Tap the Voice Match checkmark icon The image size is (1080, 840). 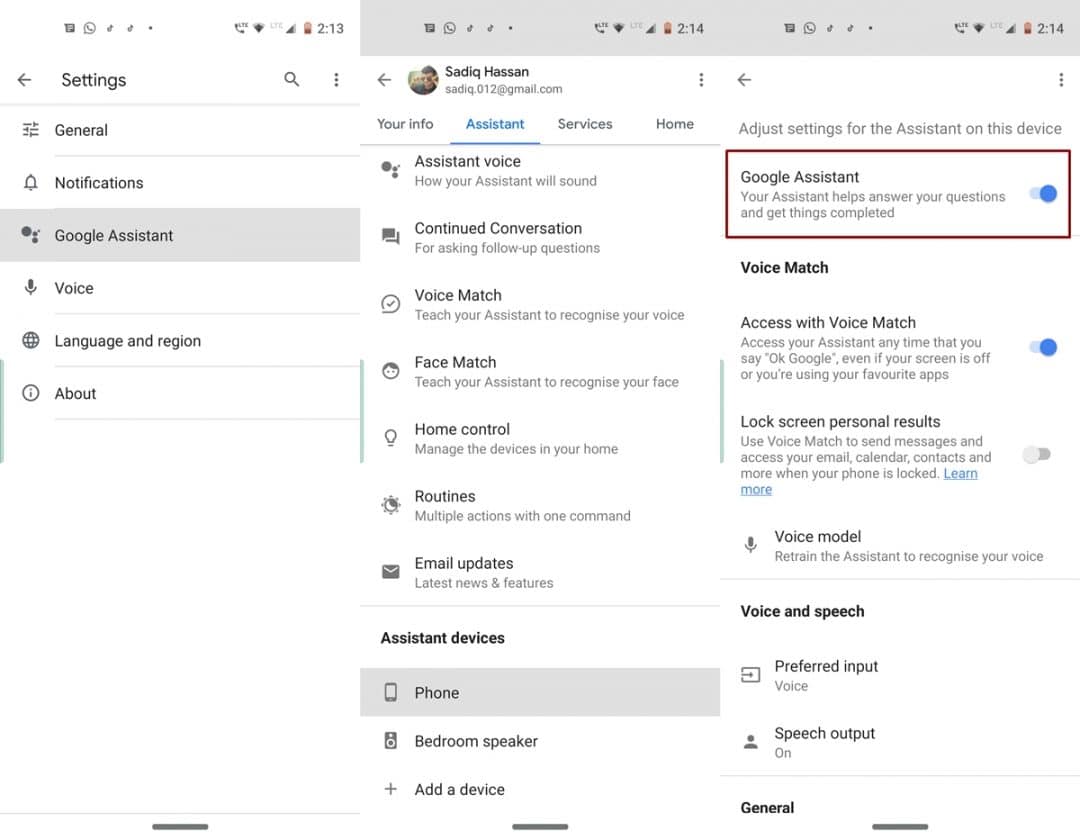click(x=391, y=304)
